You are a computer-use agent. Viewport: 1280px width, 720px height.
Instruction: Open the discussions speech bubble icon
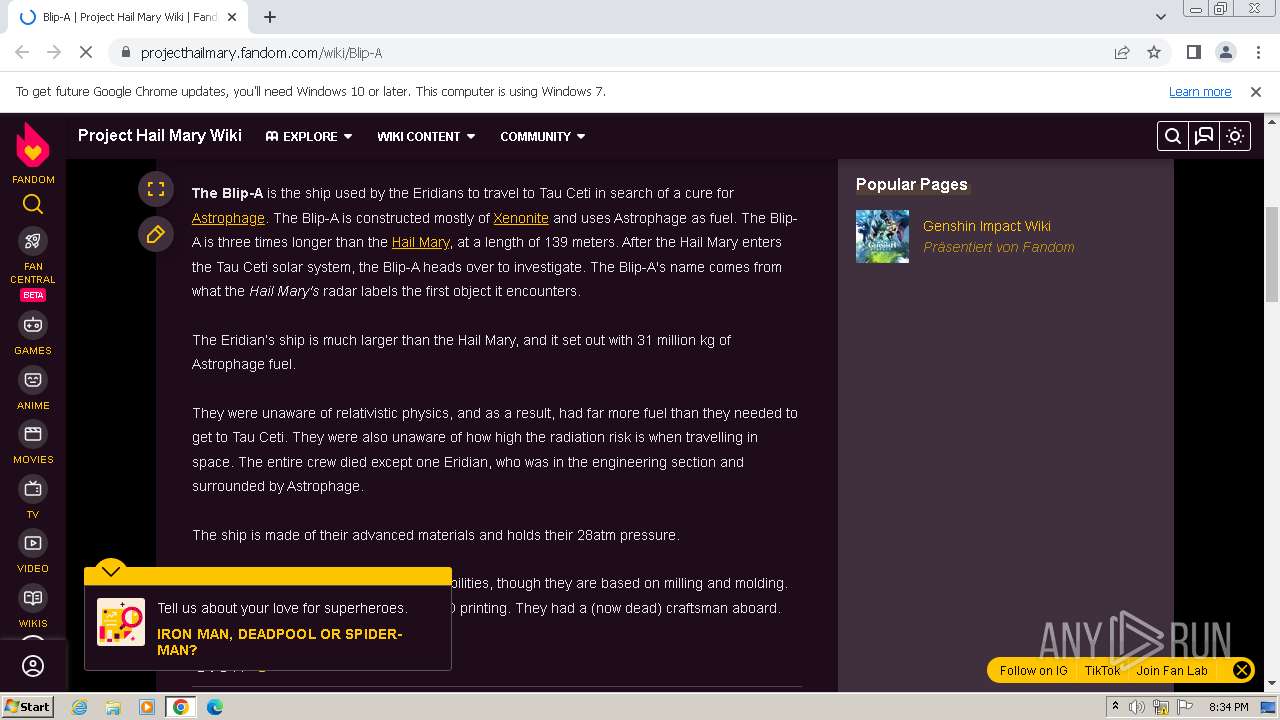[1204, 136]
